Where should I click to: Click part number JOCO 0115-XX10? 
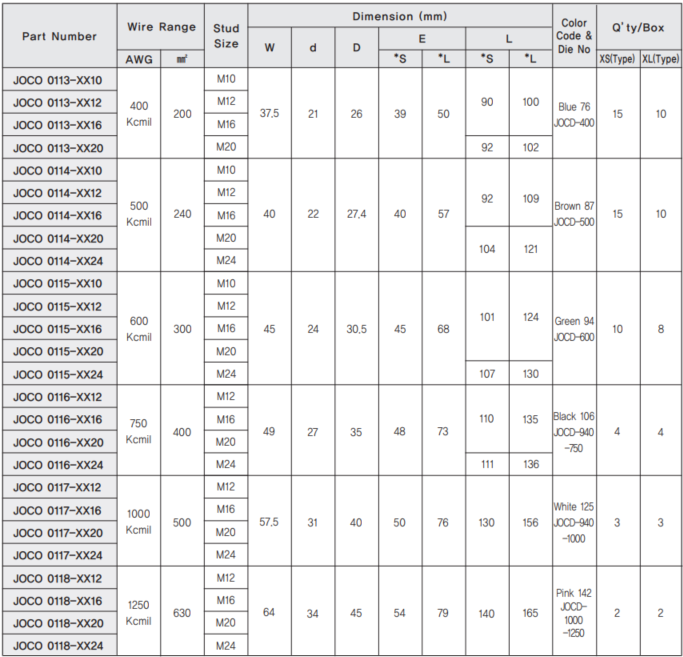click(x=60, y=284)
